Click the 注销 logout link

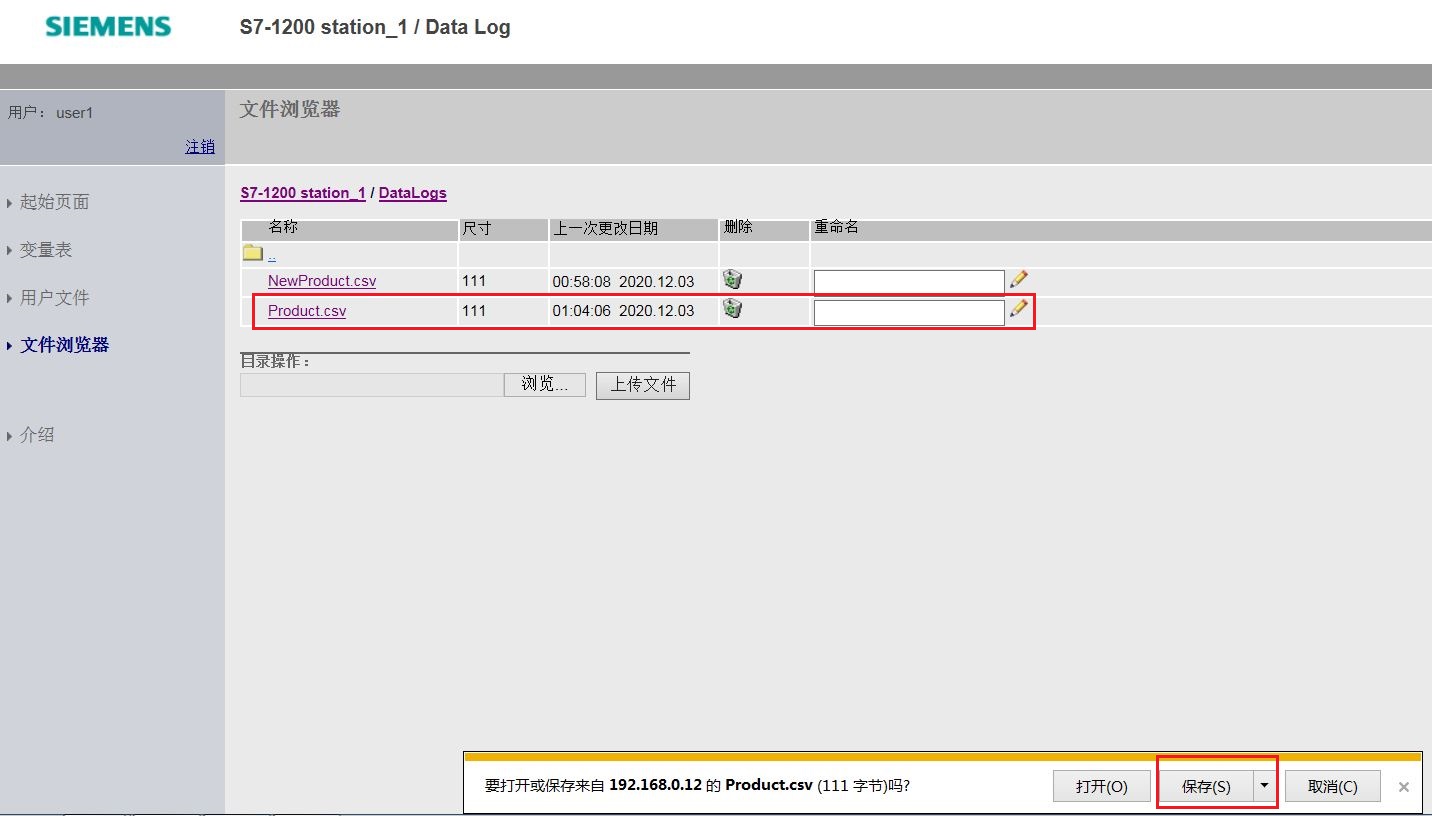[x=200, y=147]
